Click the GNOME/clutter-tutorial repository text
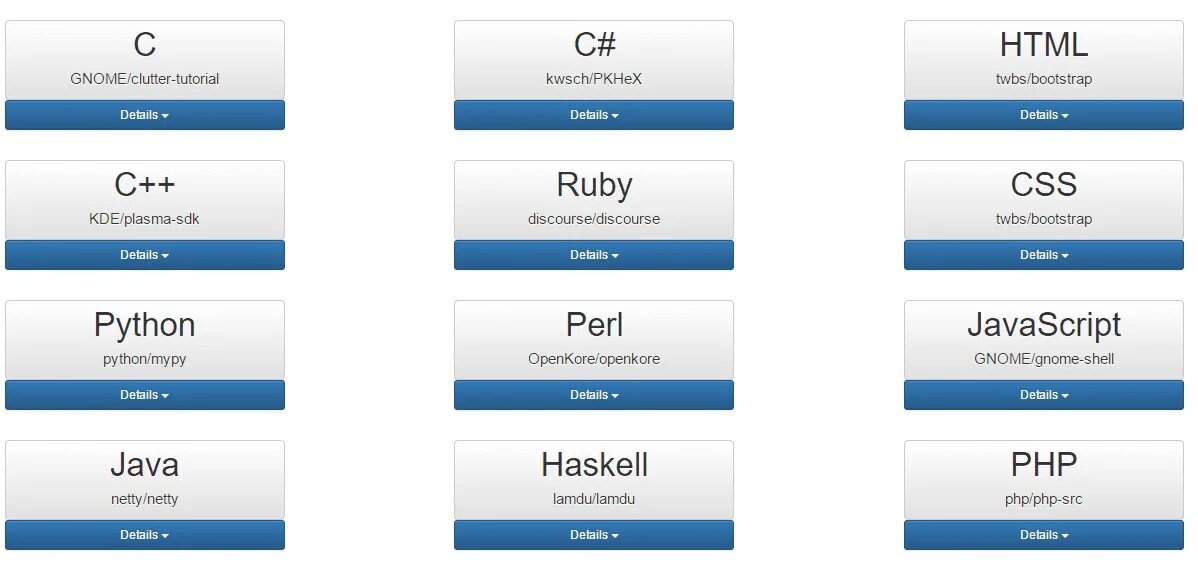This screenshot has width=1198, height=564. point(144,79)
